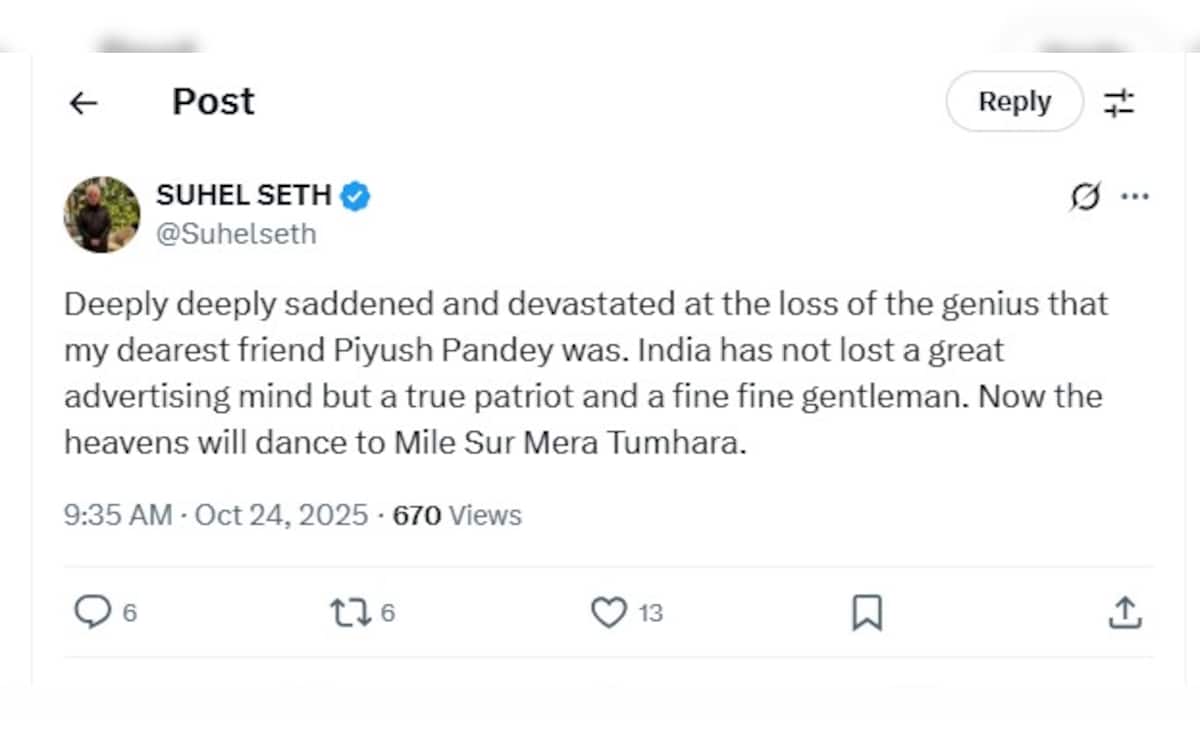
Task: Share the post via upload arrow icon
Action: pyautogui.click(x=1125, y=612)
